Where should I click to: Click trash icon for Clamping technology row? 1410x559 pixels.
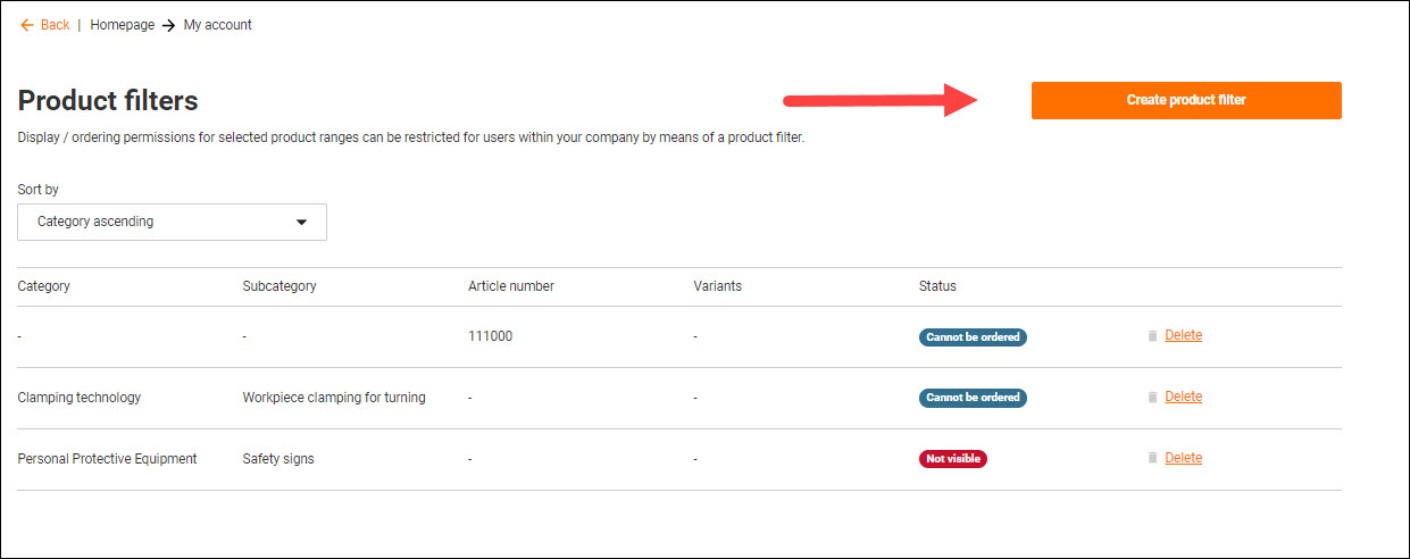click(x=1152, y=397)
